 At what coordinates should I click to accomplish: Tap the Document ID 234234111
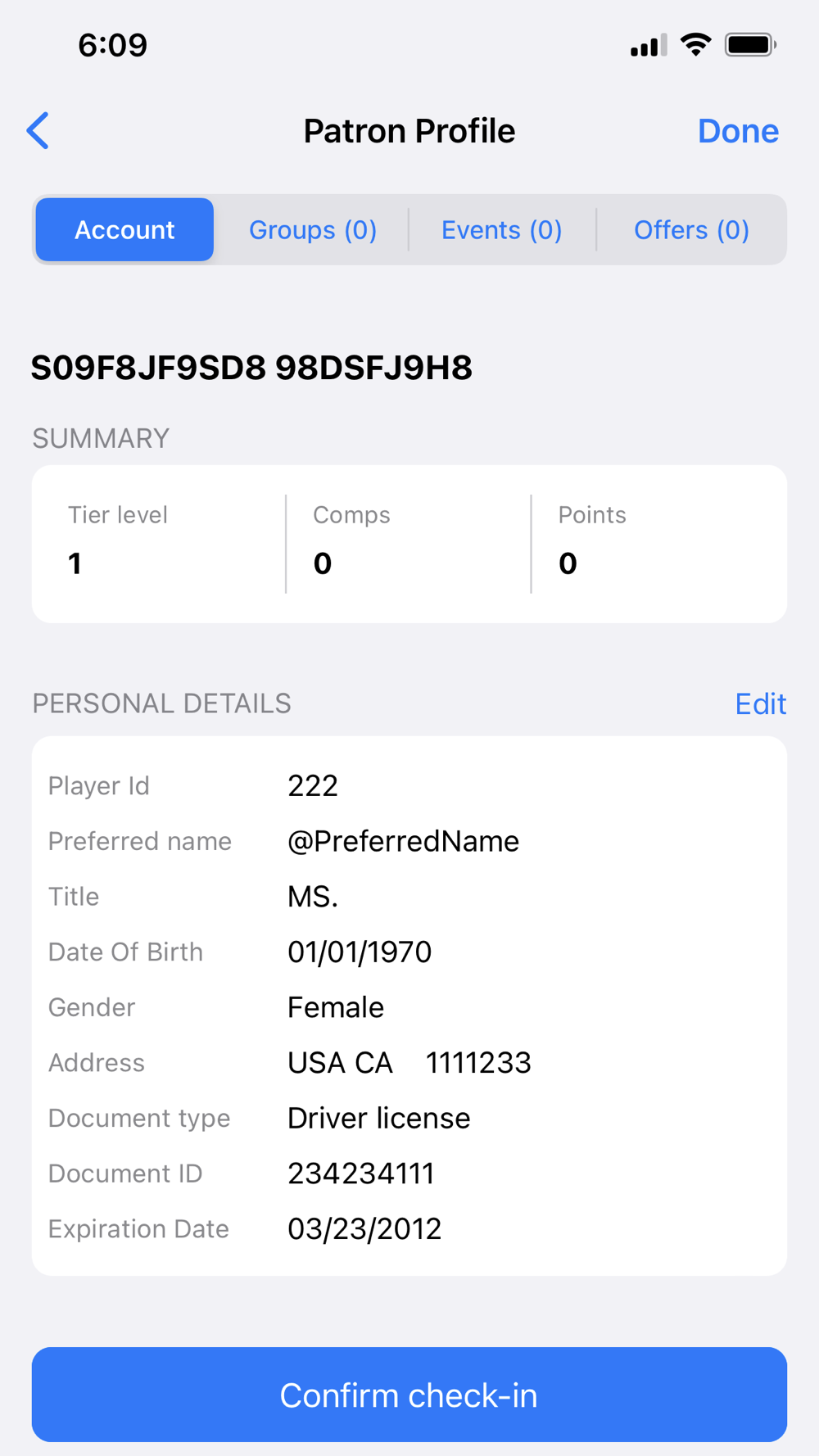360,1173
